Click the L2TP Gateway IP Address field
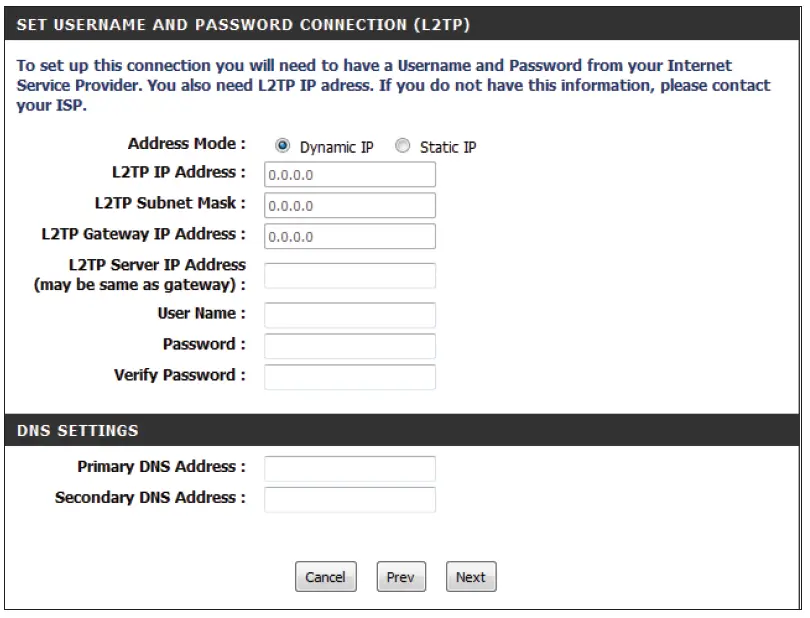810x618 pixels. pos(350,237)
